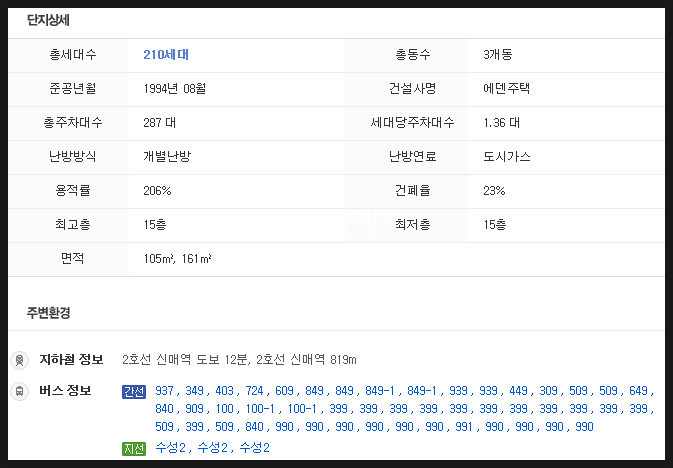This screenshot has width=673, height=468.
Task: Open bus route 937
Action: [x=164, y=391]
